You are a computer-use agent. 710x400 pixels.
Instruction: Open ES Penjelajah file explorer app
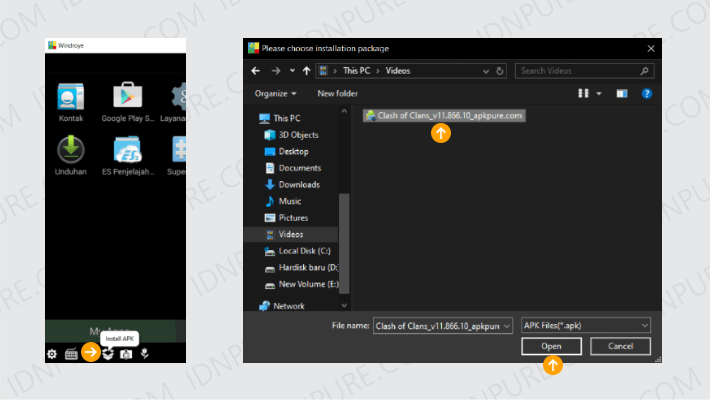click(125, 151)
